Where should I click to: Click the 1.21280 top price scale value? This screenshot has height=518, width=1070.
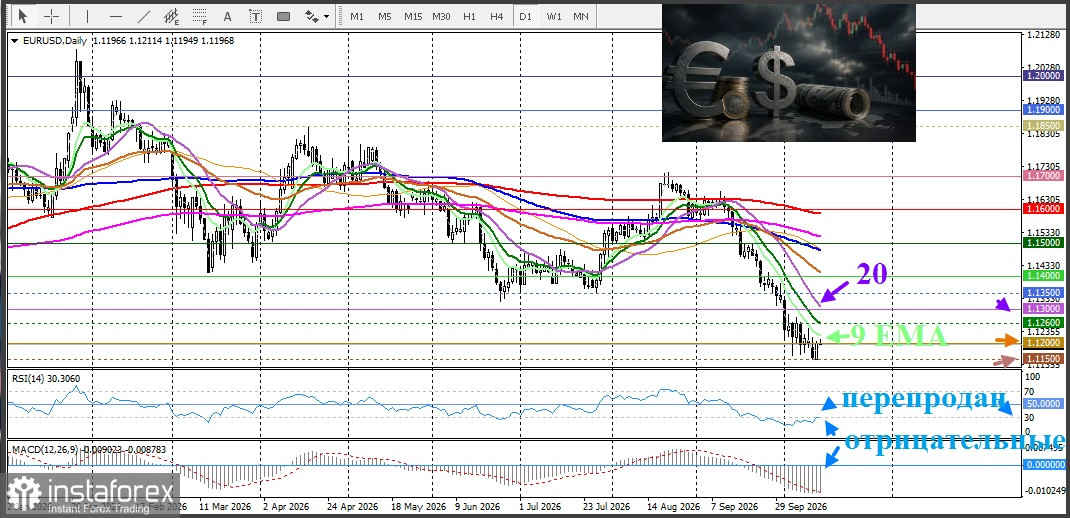pos(1041,34)
